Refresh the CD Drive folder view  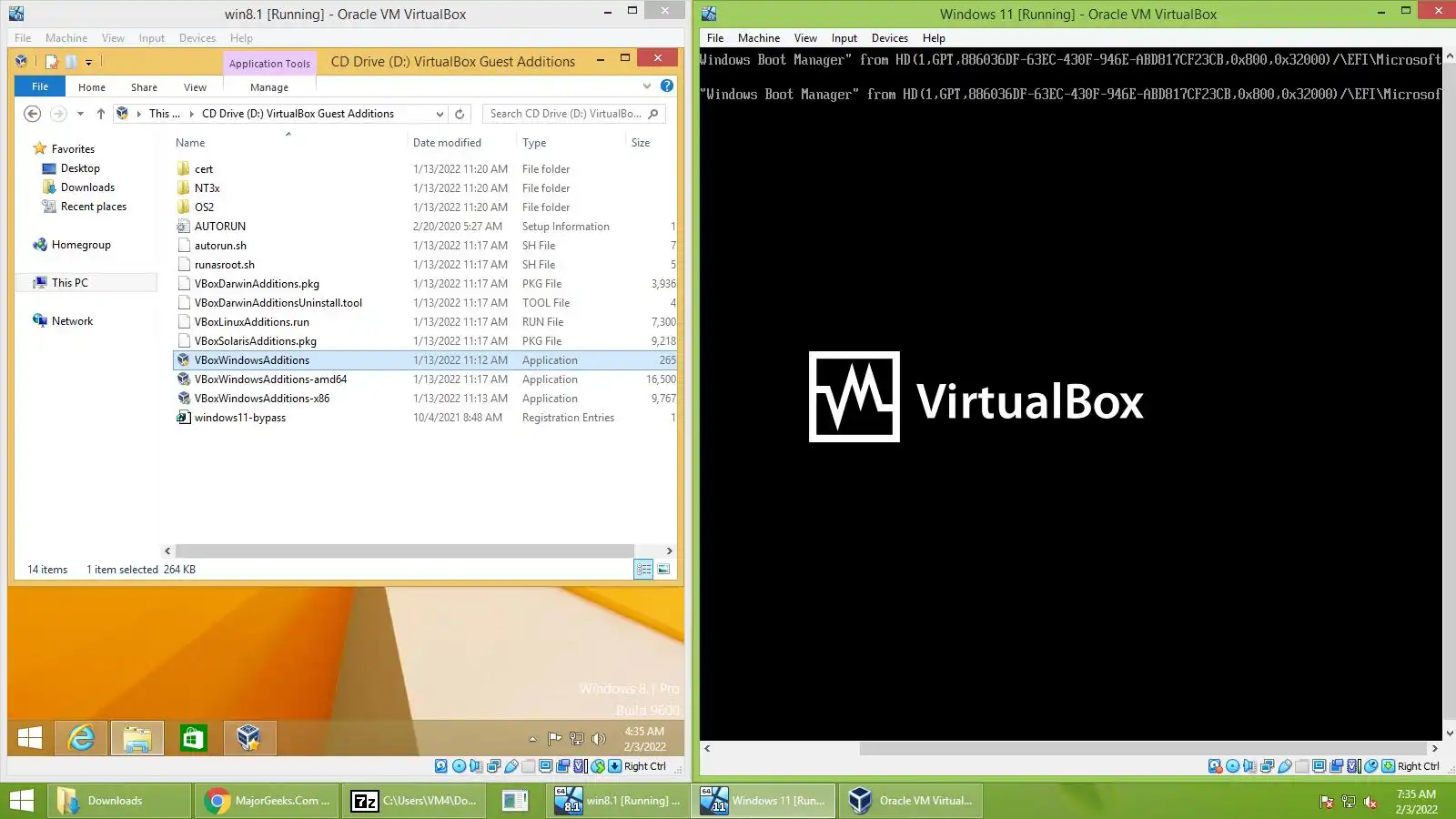click(460, 114)
